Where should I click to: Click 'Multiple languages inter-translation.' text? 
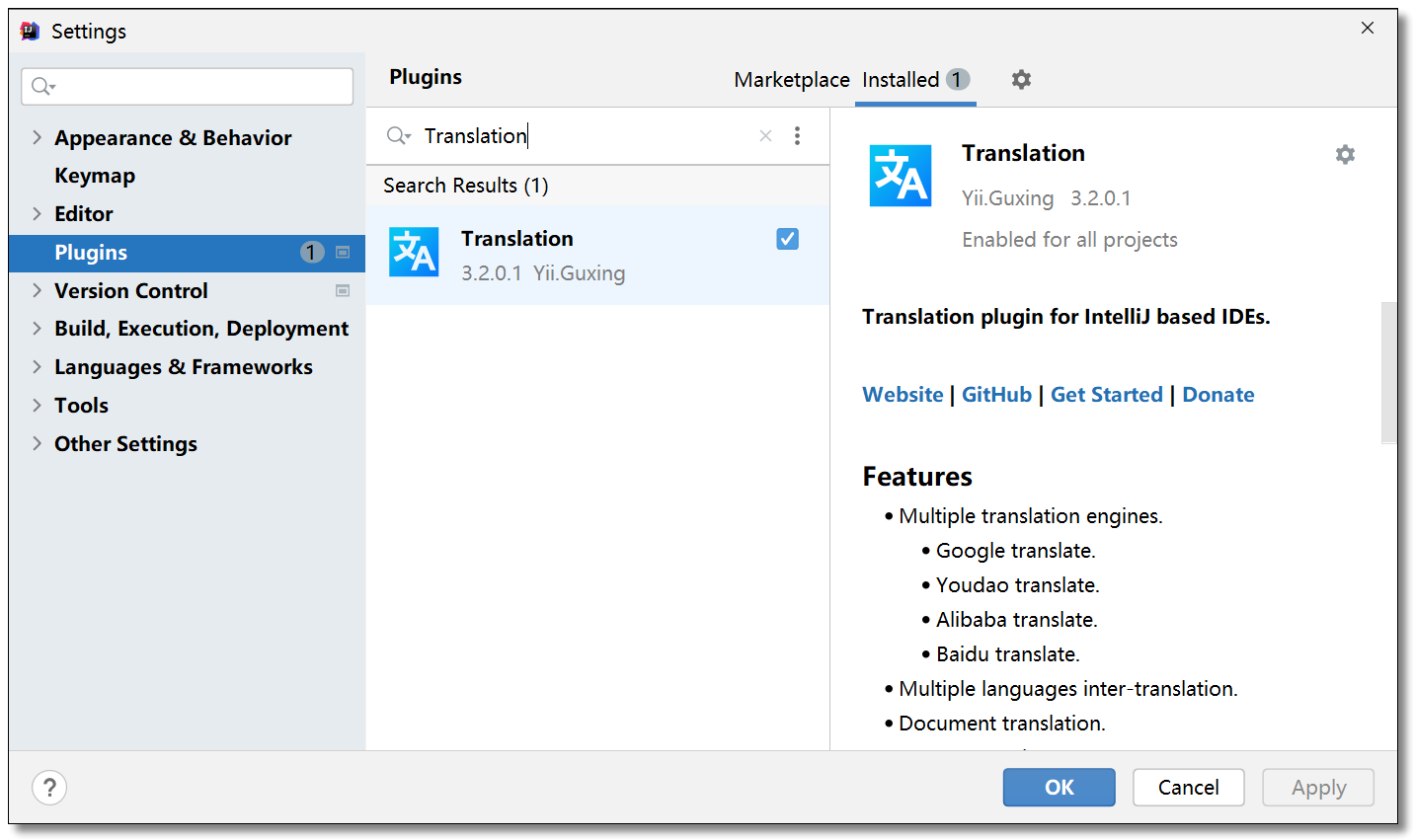(x=1068, y=689)
